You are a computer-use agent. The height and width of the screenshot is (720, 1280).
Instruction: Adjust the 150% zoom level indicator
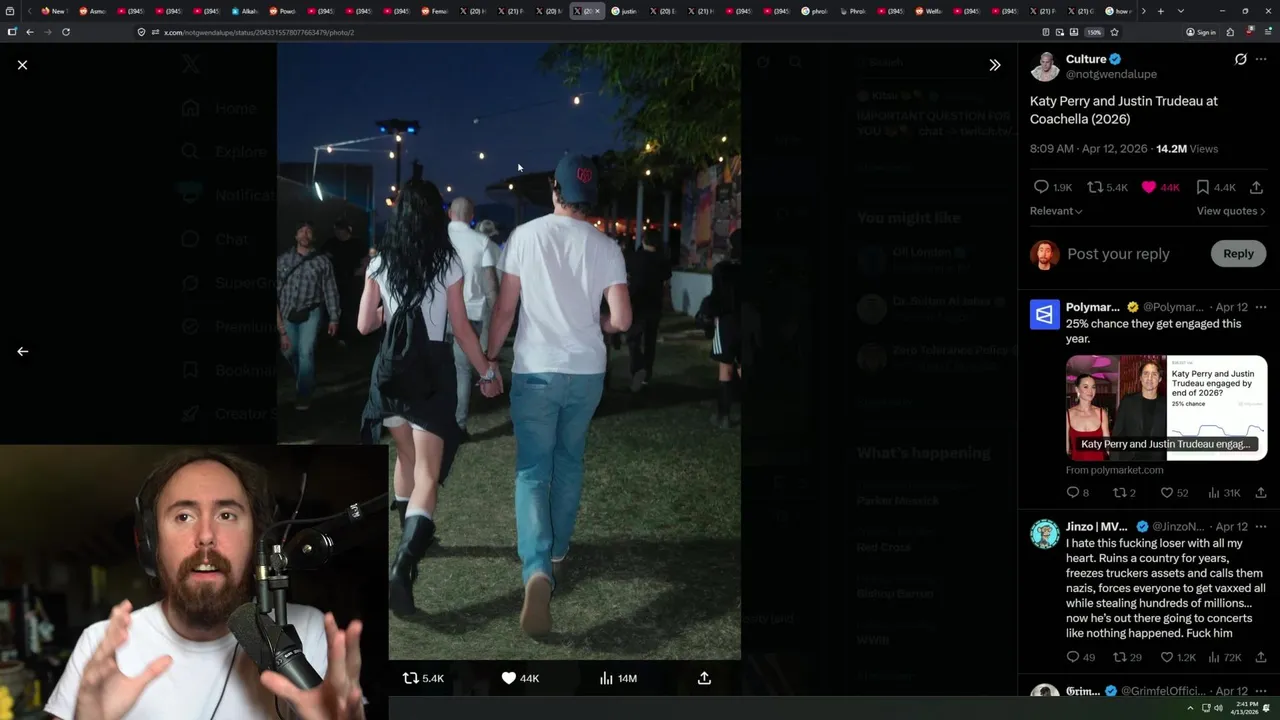[1094, 32]
